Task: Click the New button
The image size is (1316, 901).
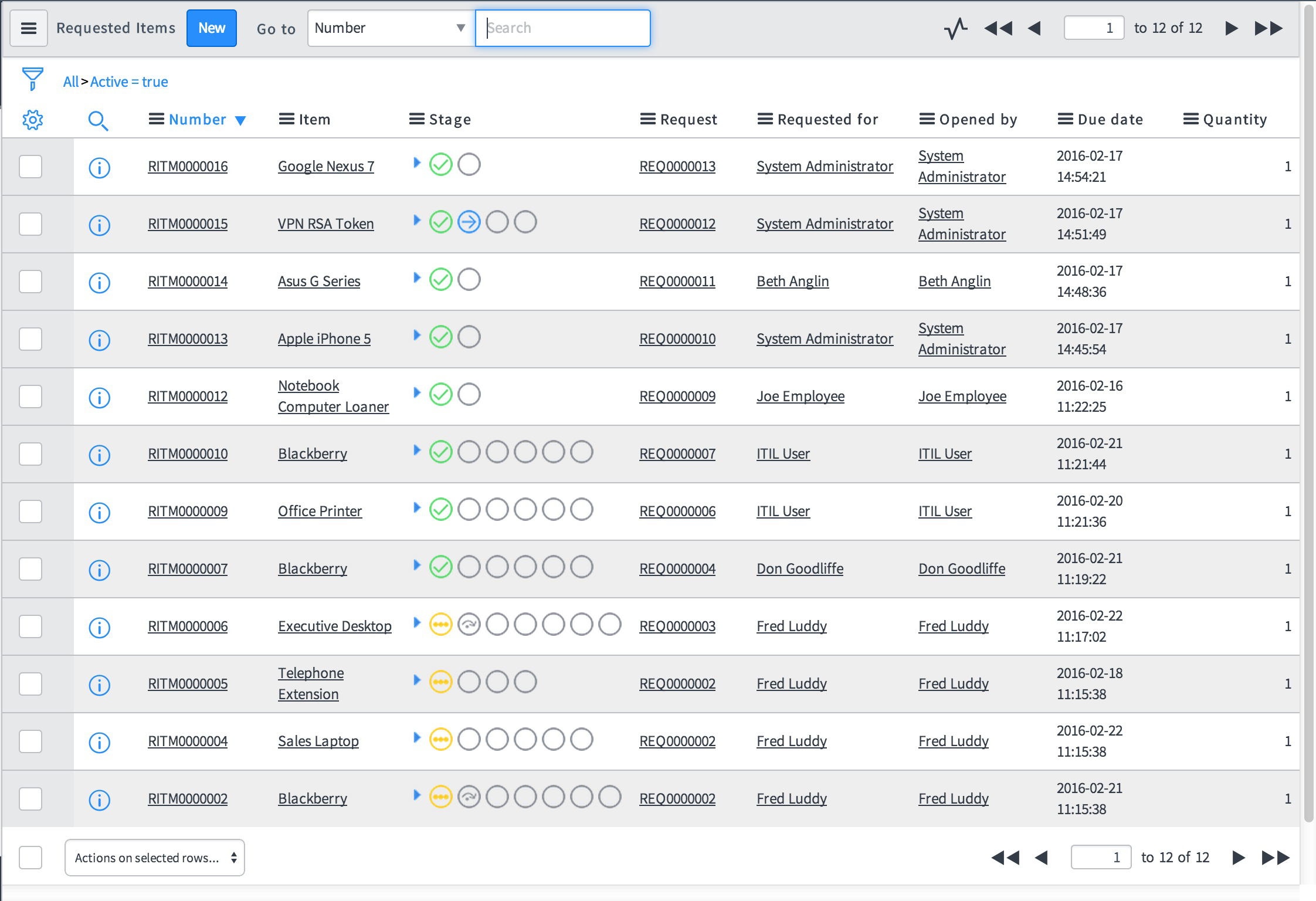Action: [x=212, y=28]
